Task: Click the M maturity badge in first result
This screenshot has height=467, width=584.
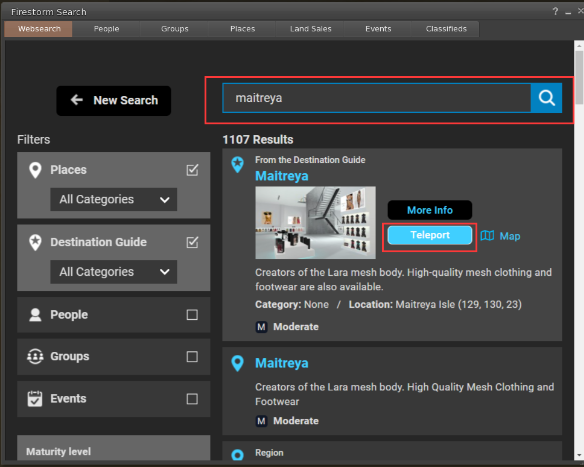Action: point(261,327)
